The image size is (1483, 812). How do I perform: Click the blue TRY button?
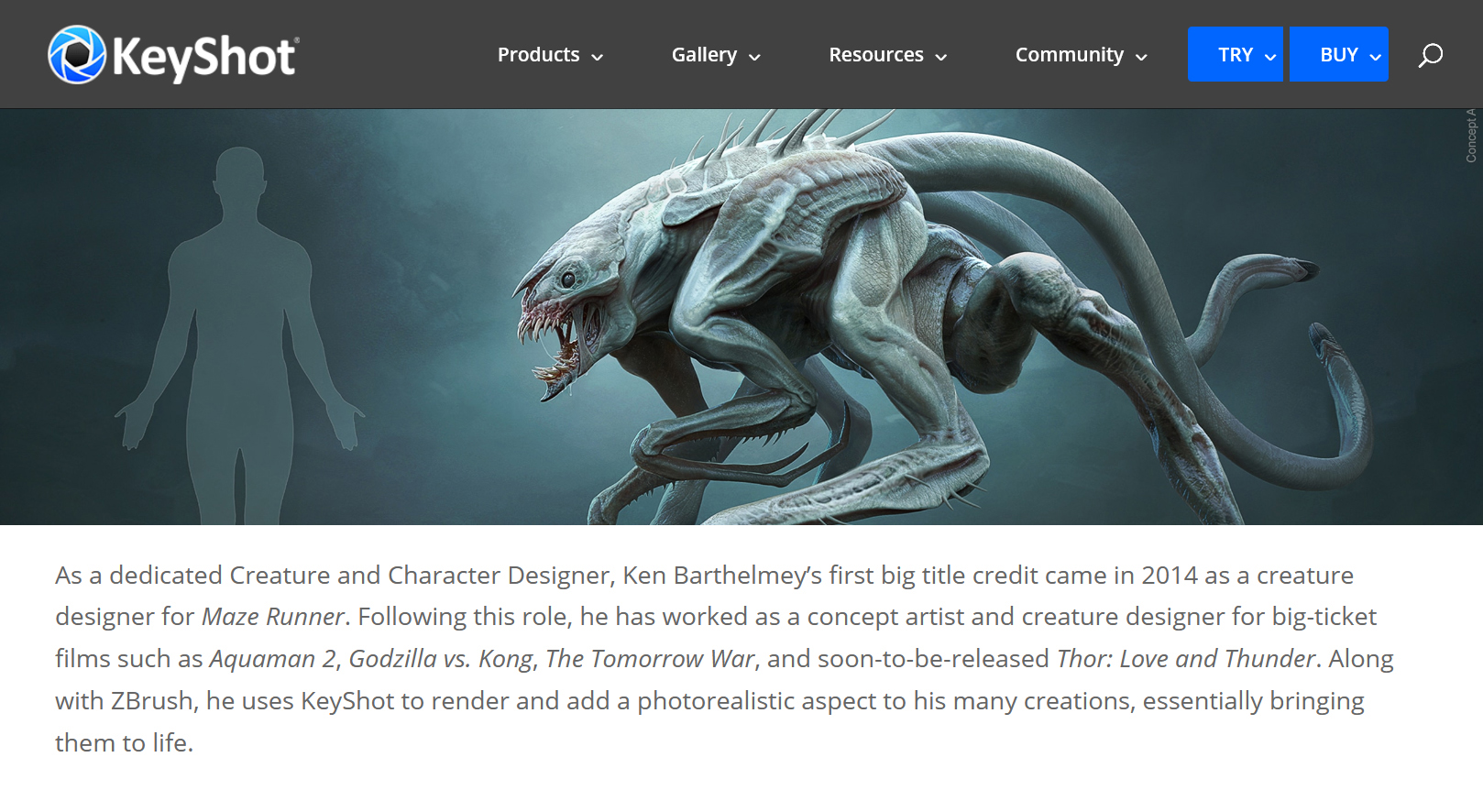coord(1236,55)
